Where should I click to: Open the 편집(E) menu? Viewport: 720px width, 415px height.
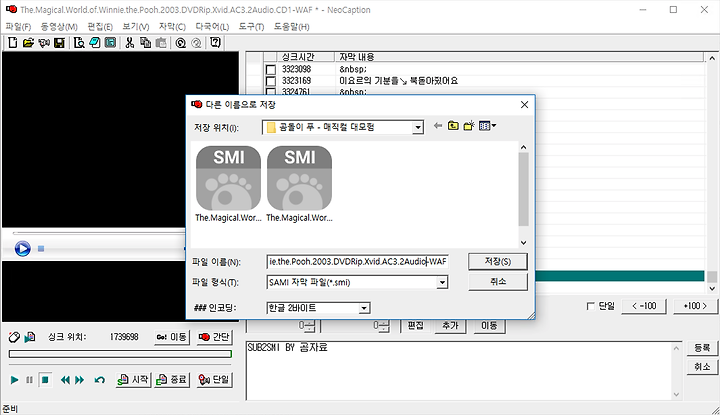pyautogui.click(x=100, y=27)
